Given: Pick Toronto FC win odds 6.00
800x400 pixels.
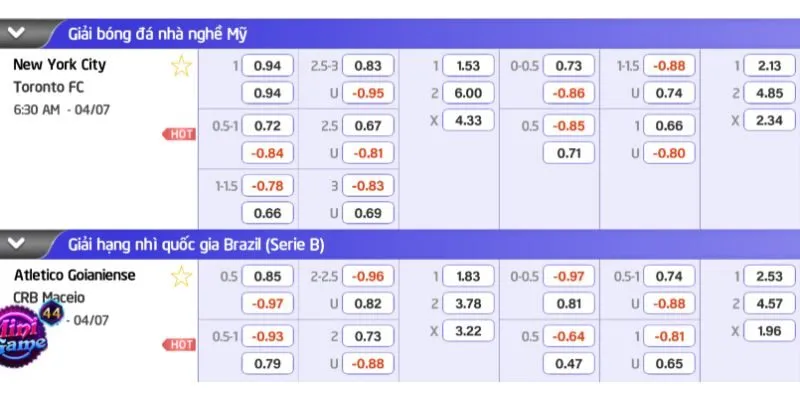Looking at the screenshot, I should tap(468, 93).
